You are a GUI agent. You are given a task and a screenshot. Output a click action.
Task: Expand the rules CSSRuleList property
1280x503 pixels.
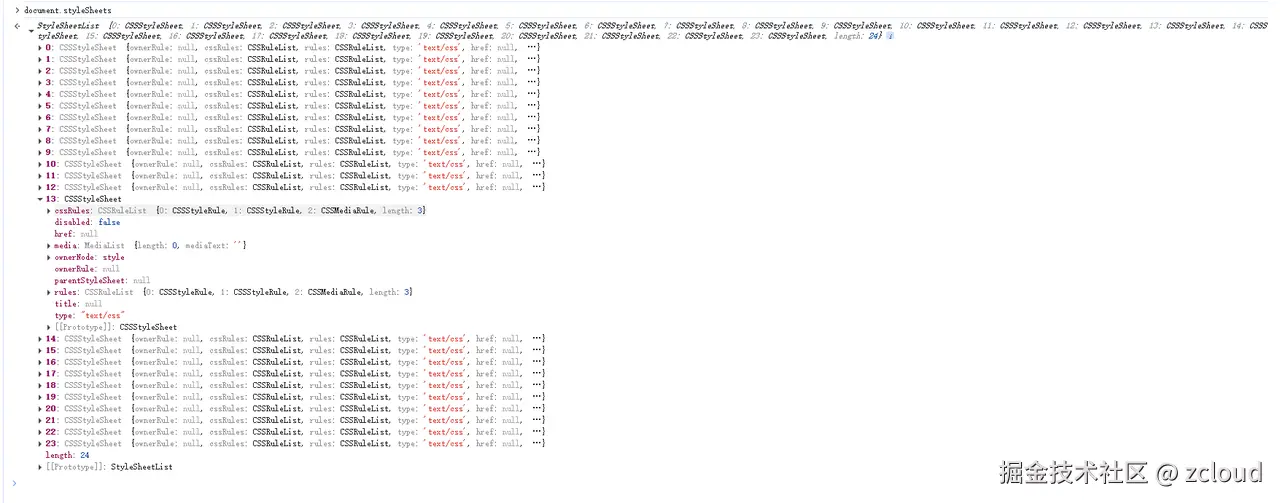pyautogui.click(x=49, y=292)
